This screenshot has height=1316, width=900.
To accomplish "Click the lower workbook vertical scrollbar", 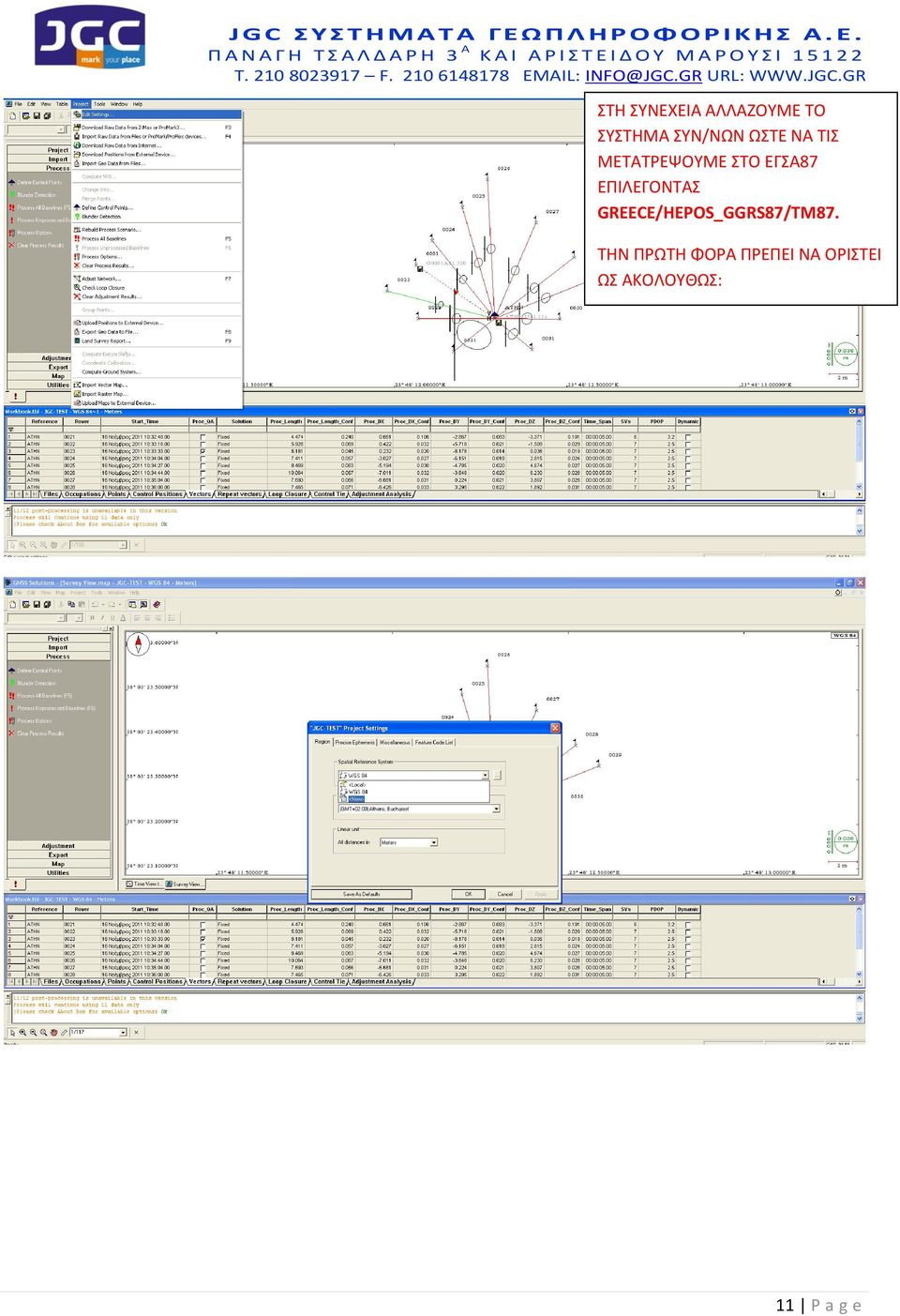I will tap(860, 943).
